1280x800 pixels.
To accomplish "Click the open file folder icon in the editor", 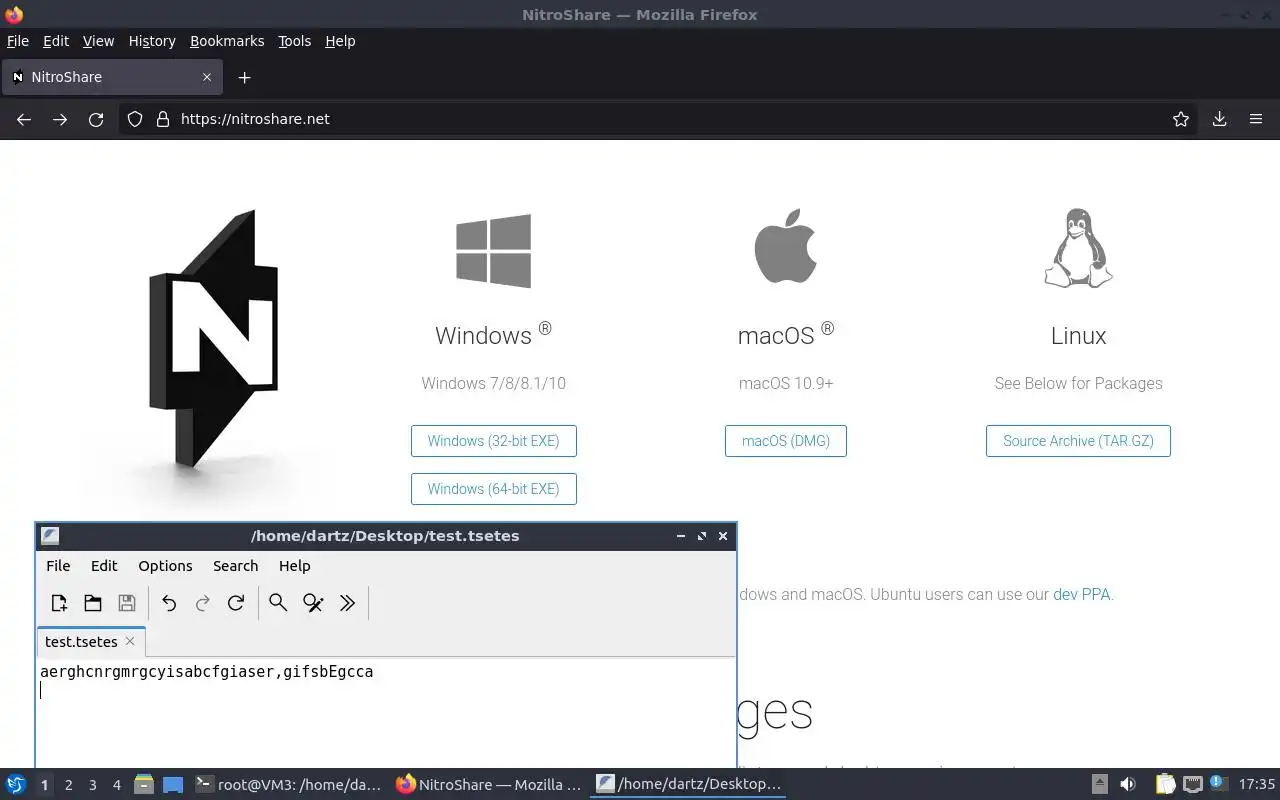I will tap(93, 603).
